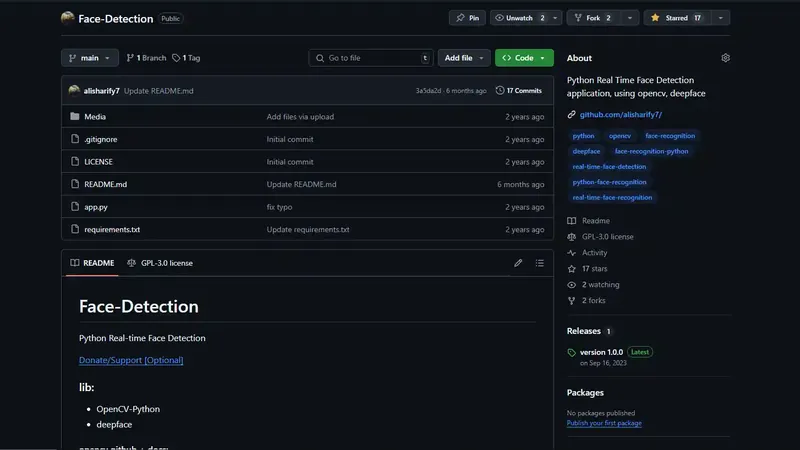
Task: Expand the Unwatch notification dropdown arrow
Action: [555, 18]
